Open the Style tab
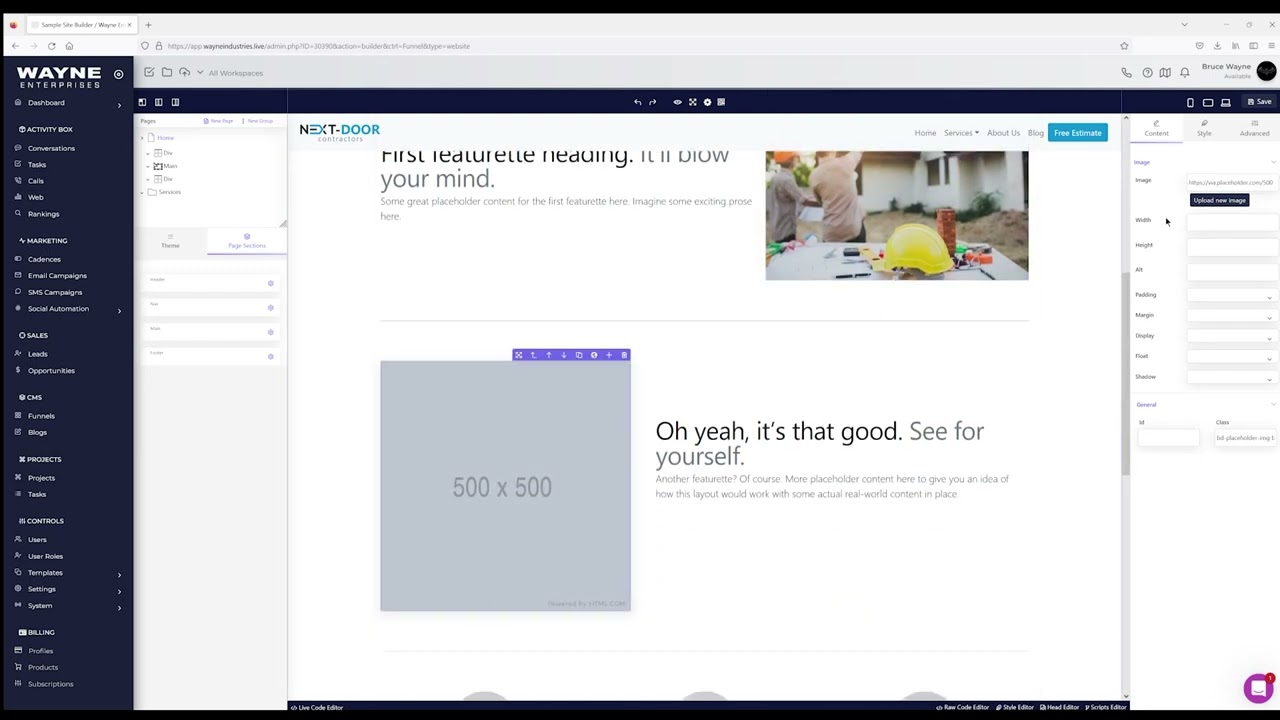The height and width of the screenshot is (720, 1280). (x=1204, y=129)
